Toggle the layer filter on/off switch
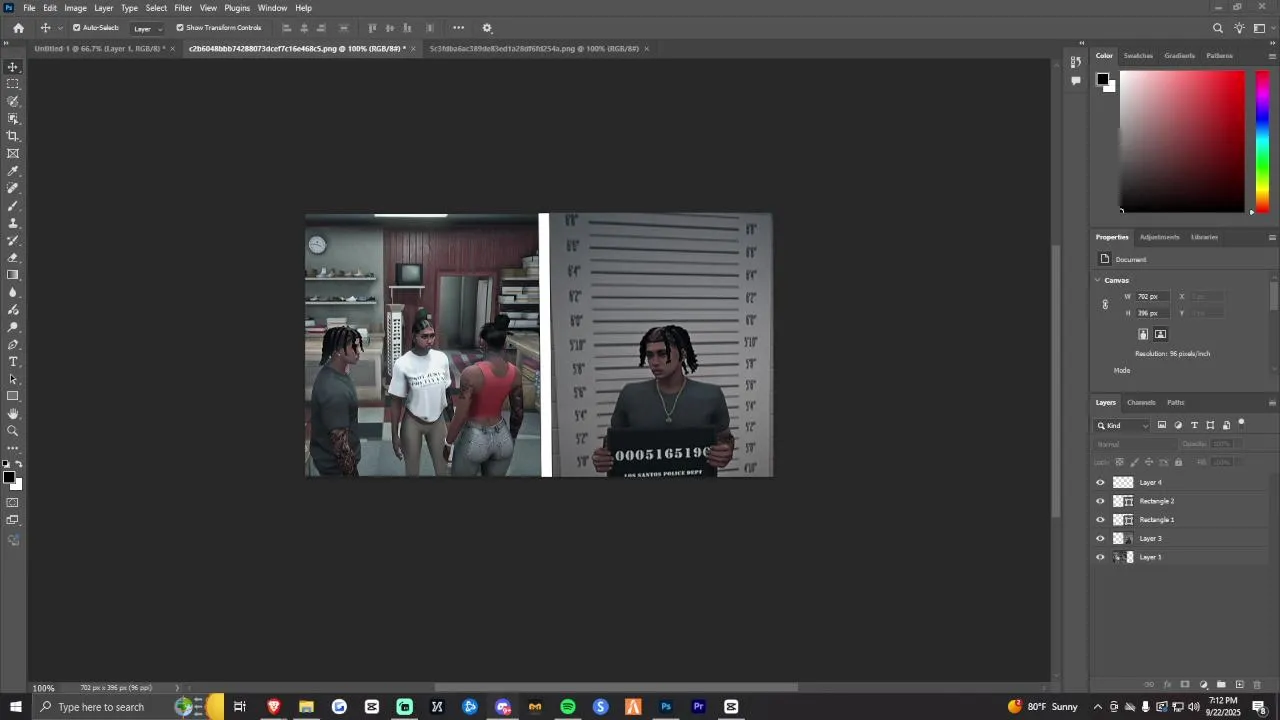The image size is (1280, 720). point(1242,423)
